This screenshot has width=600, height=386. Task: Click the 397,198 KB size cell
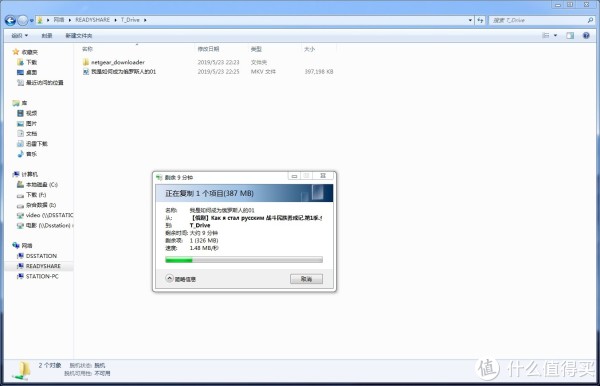click(319, 72)
